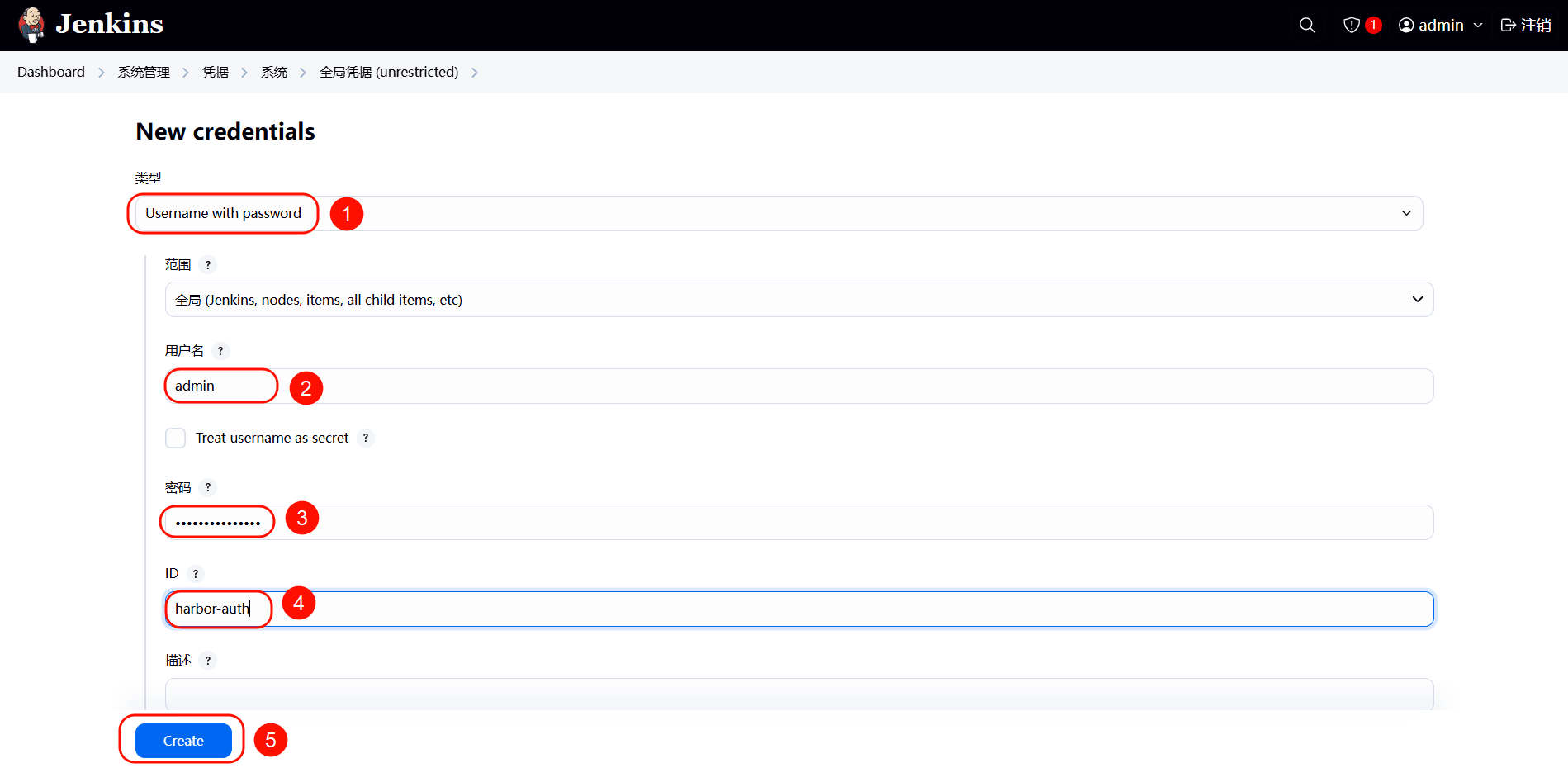Click the Create button
Screen dimensions: 1568x768
(x=183, y=741)
